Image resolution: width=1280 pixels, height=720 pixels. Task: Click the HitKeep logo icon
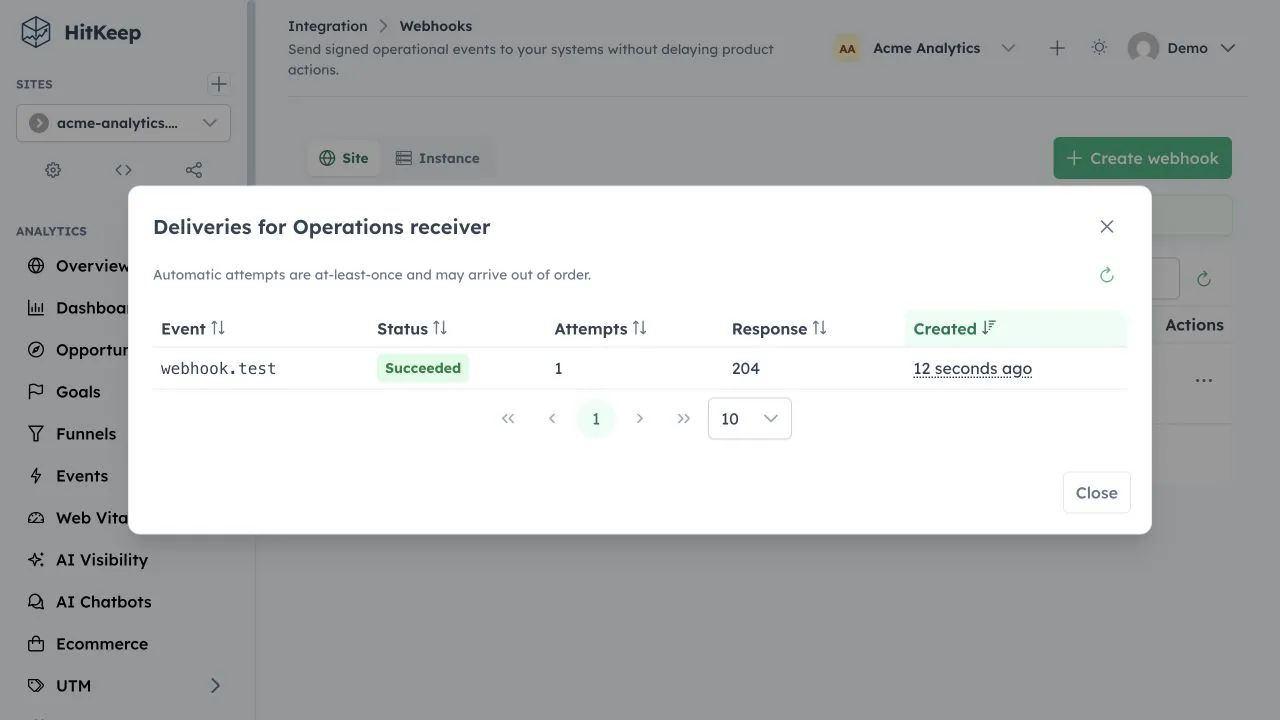[36, 32]
